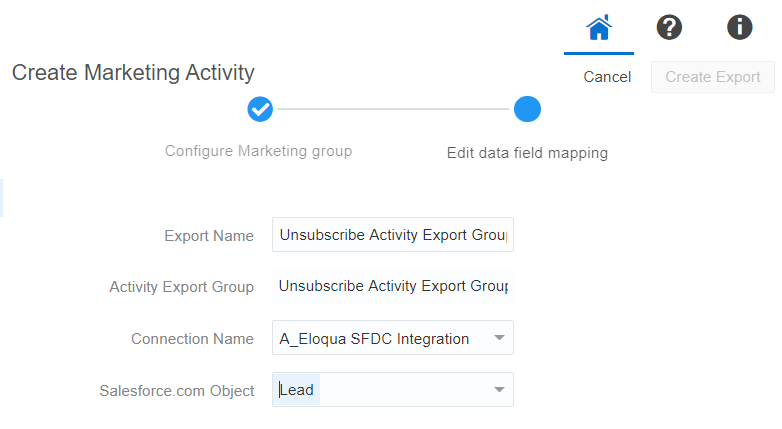Click the information (i) icon

[740, 28]
